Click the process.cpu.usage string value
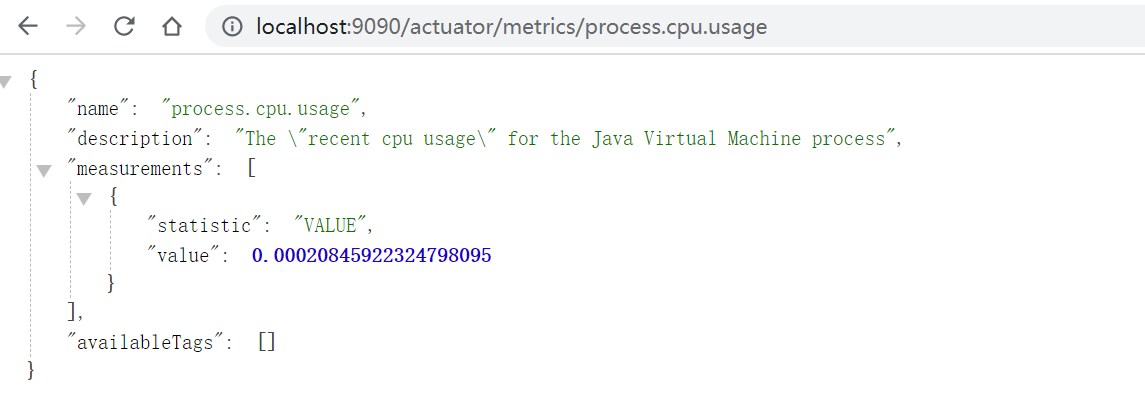Screen dimensions: 1145x395 [x=263, y=110]
